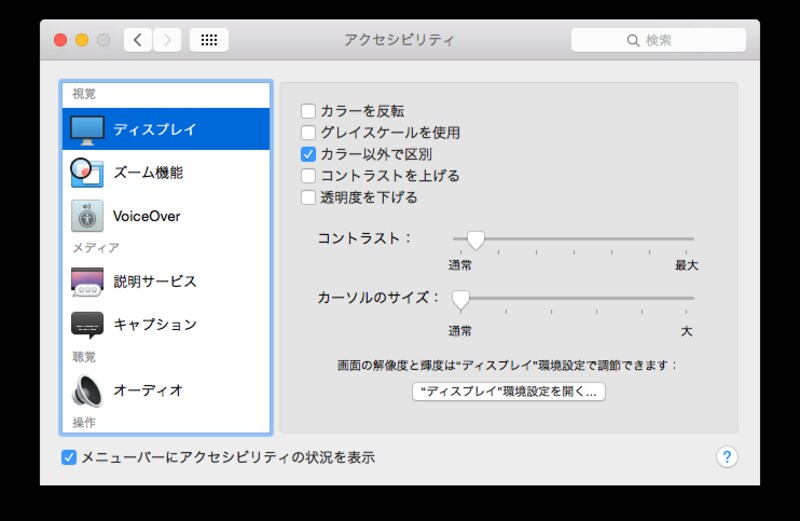Open the オーディオ speaker icon

pyautogui.click(x=87, y=391)
